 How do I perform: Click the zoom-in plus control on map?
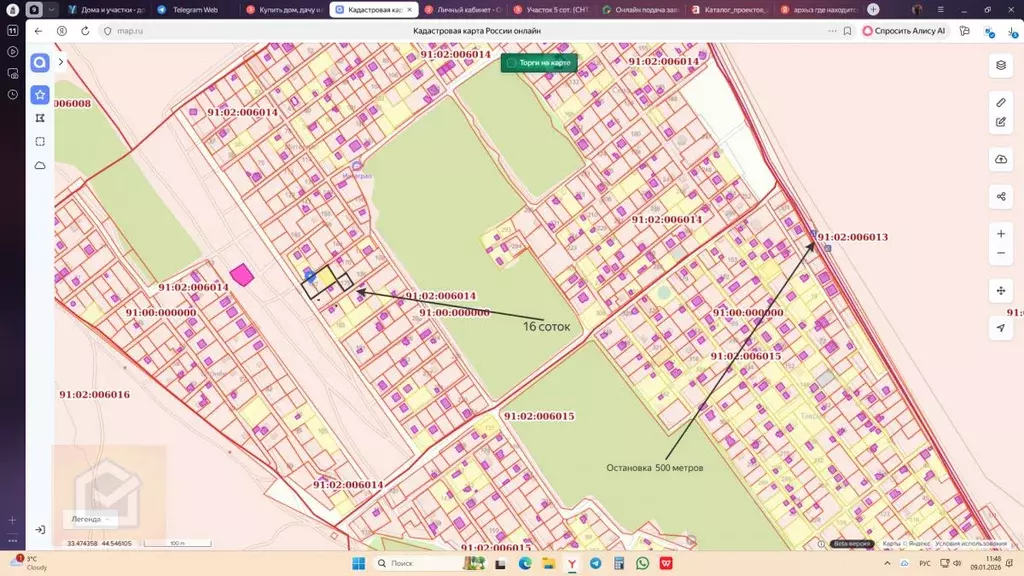pos(1000,233)
